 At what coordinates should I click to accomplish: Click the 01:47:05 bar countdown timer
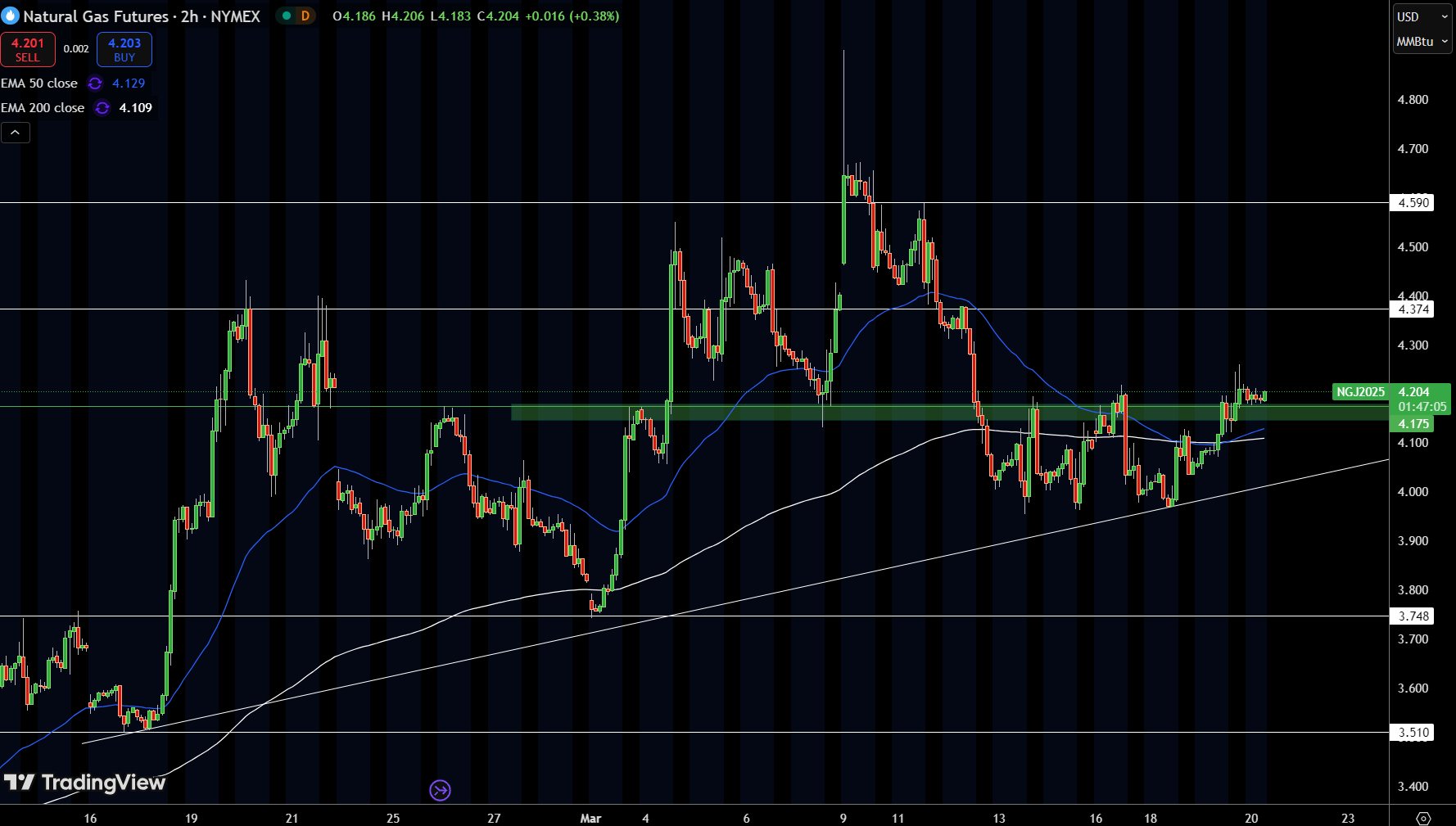(1422, 407)
